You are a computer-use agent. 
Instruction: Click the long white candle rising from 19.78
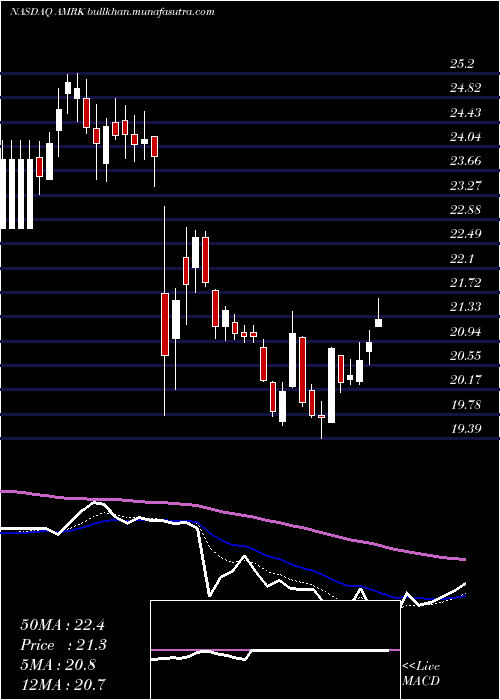(x=331, y=385)
